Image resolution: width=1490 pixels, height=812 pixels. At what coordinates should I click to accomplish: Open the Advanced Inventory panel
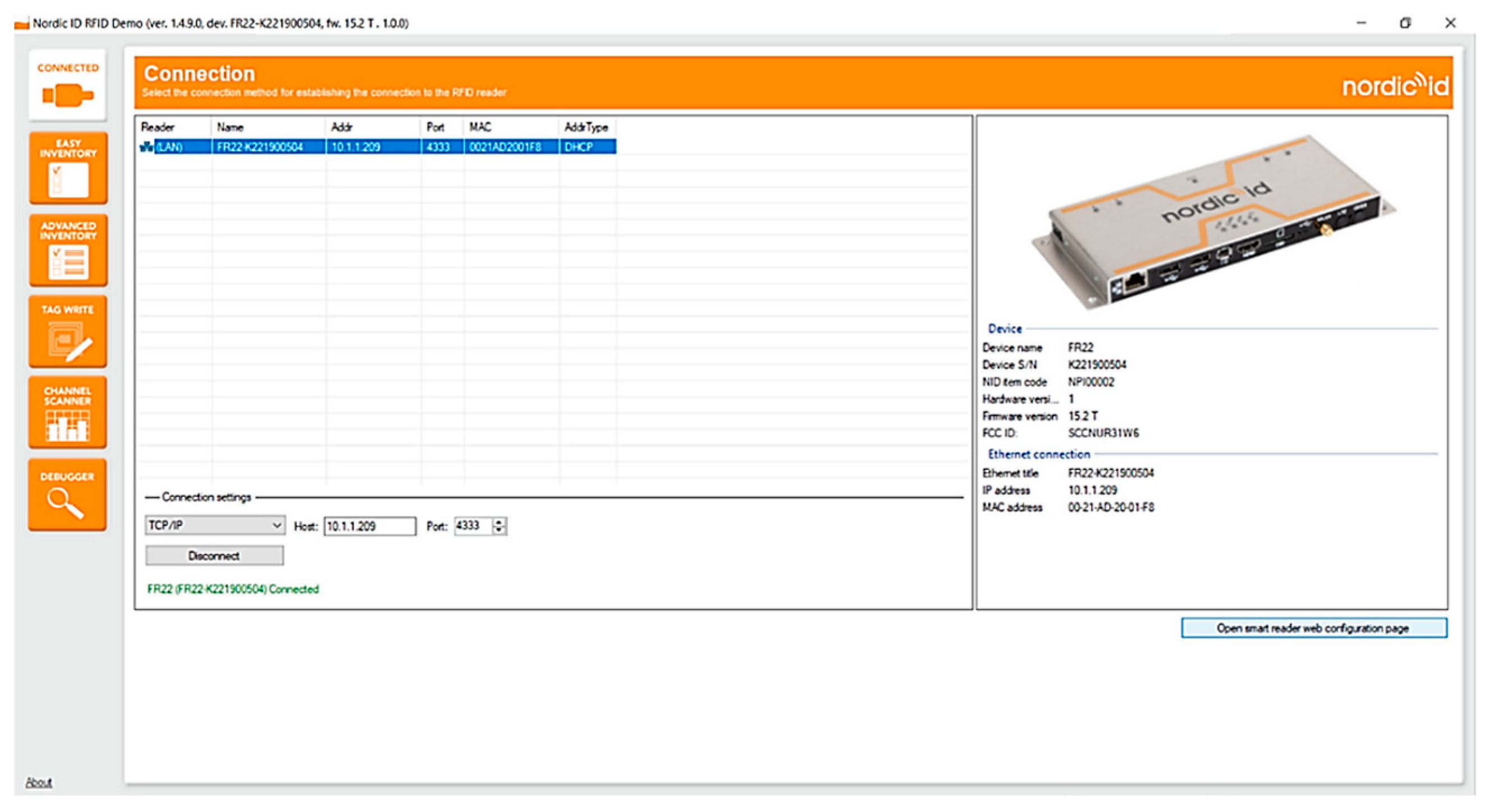68,251
